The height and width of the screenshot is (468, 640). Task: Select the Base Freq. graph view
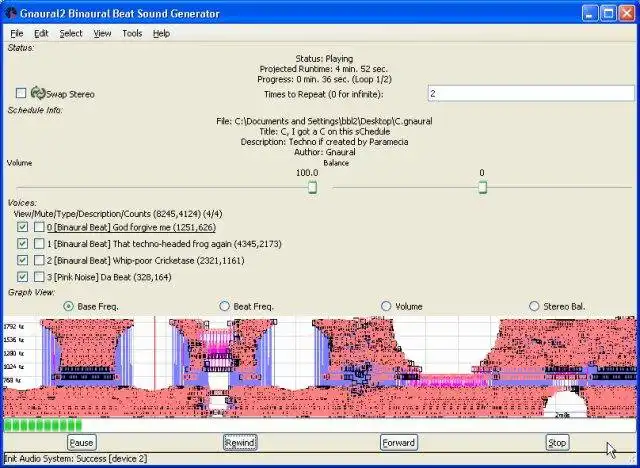point(69,306)
